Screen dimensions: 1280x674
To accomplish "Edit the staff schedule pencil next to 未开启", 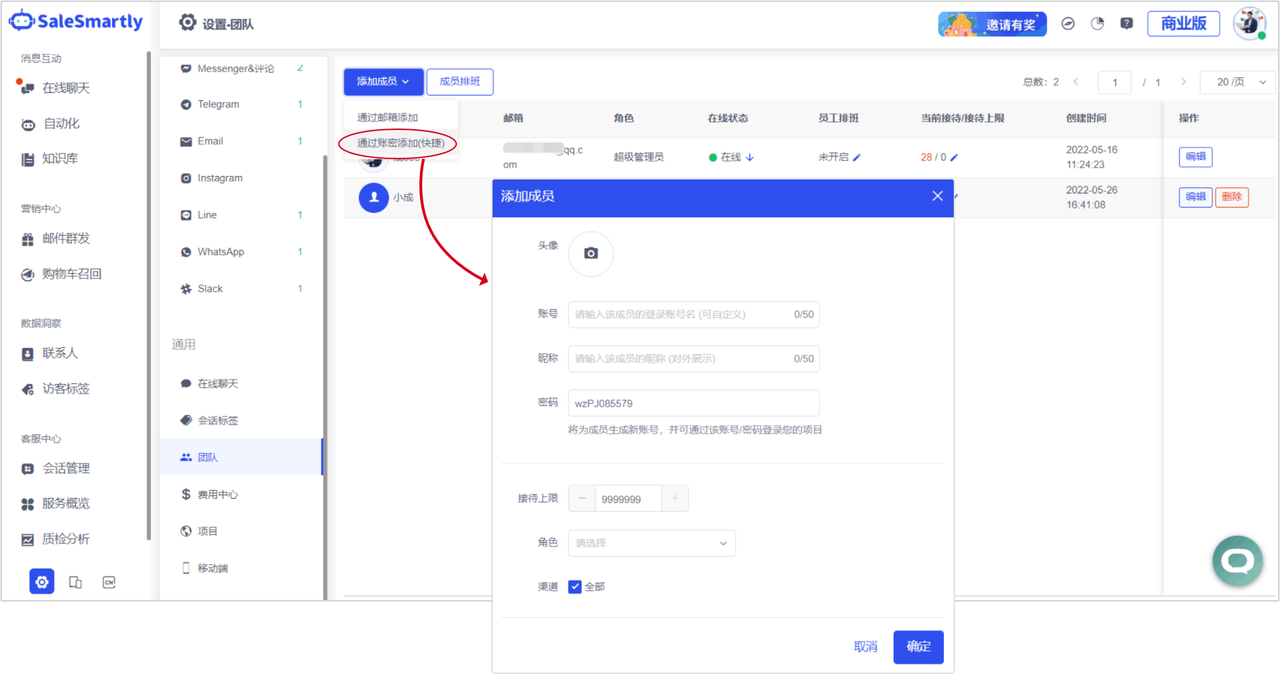I will click(x=857, y=157).
